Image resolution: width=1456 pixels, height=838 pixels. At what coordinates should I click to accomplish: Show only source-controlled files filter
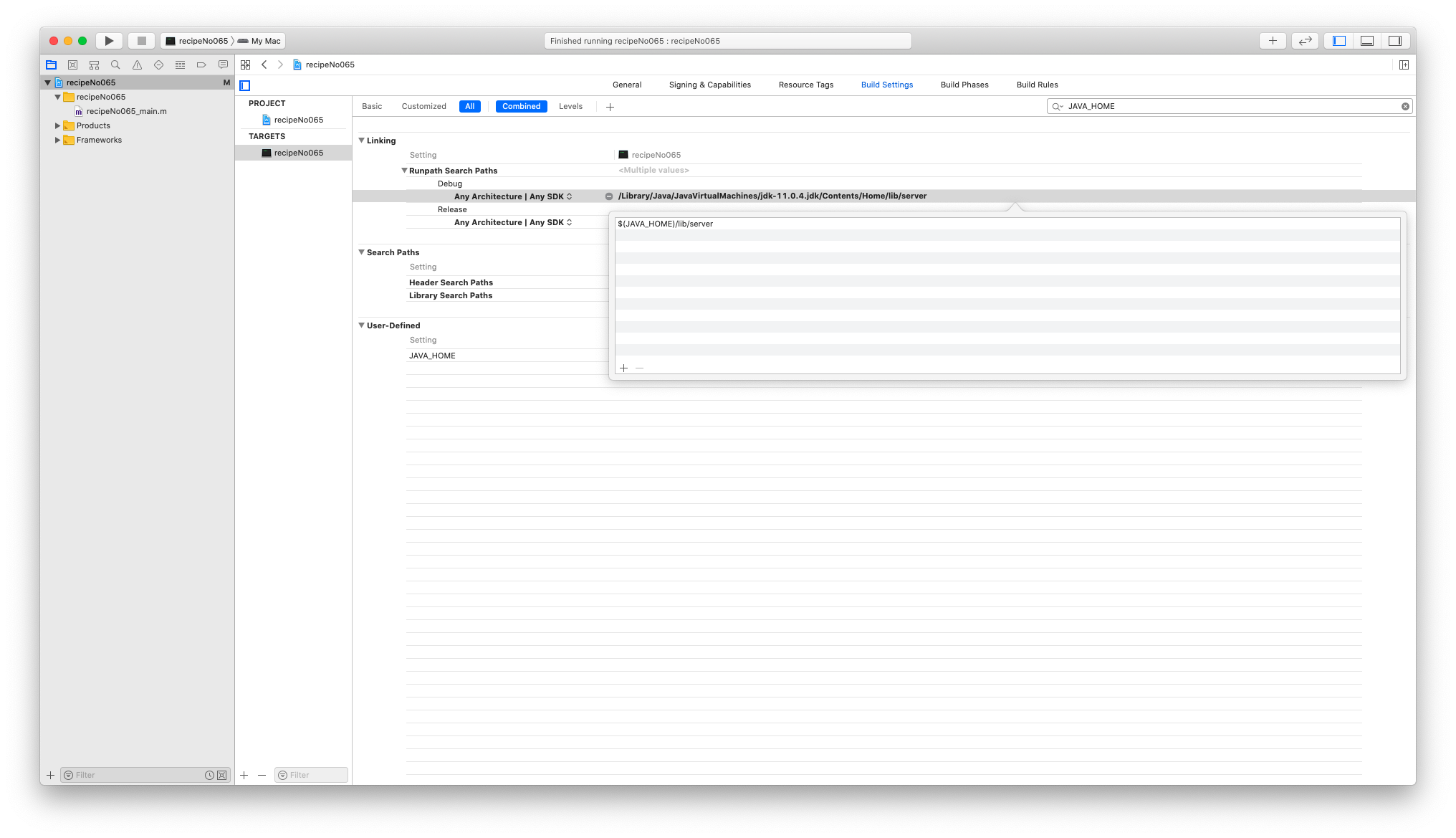click(222, 775)
